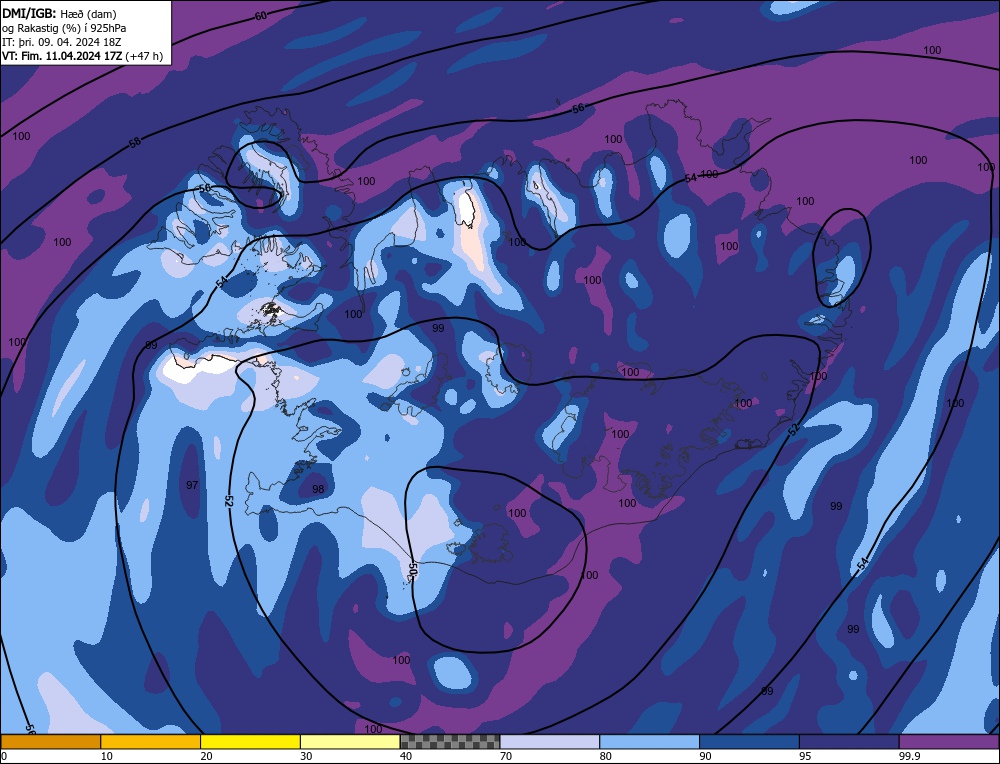Image resolution: width=1000 pixels, height=764 pixels.
Task: Click the pale yellow 30–40 legend swatch
Action: tap(350, 742)
